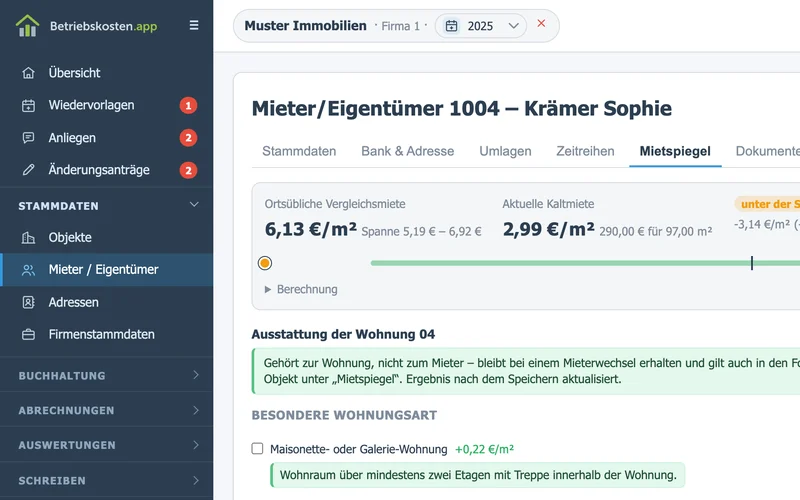Click the orange rent position marker
The image size is (800, 500).
click(x=265, y=263)
